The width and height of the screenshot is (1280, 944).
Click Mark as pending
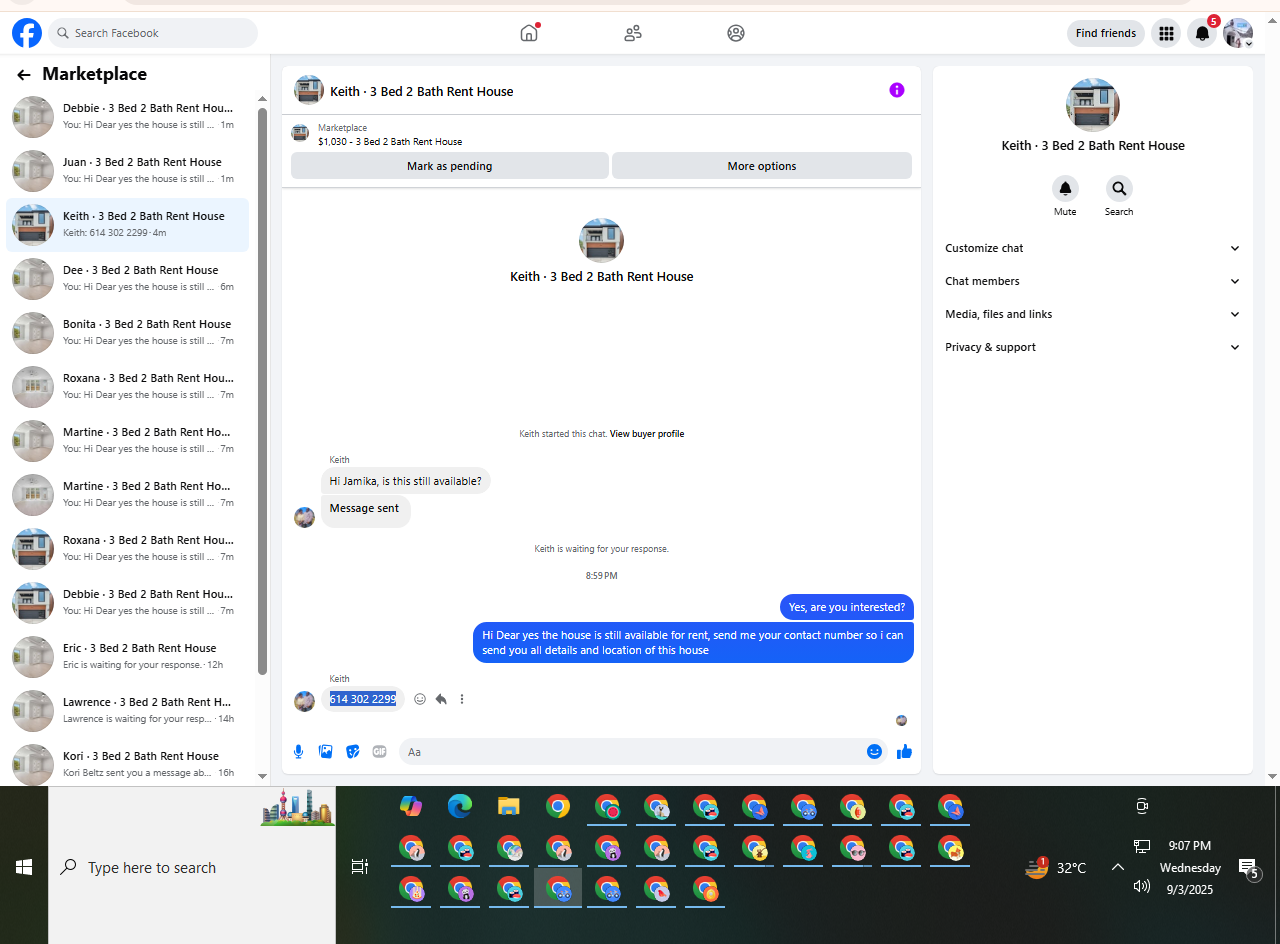(450, 166)
